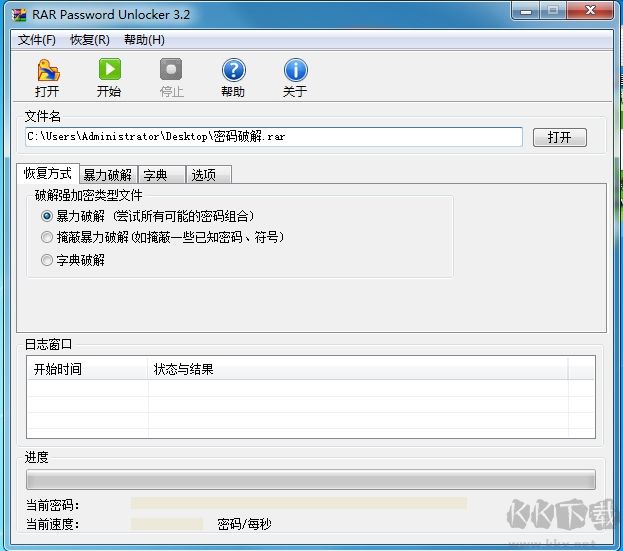
Task: Open the 恢复(R) menu
Action: tap(90, 40)
